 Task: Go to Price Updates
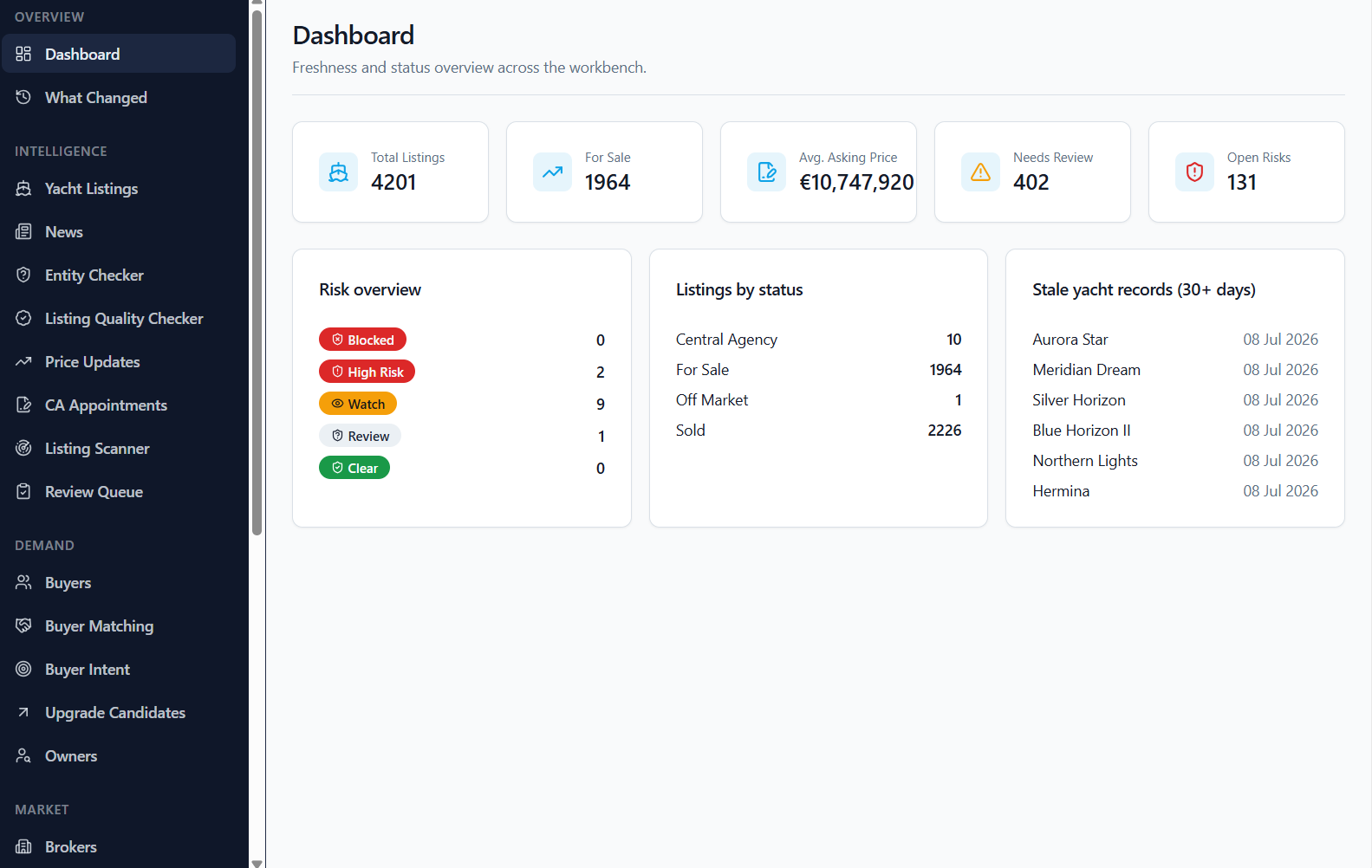pos(119,361)
